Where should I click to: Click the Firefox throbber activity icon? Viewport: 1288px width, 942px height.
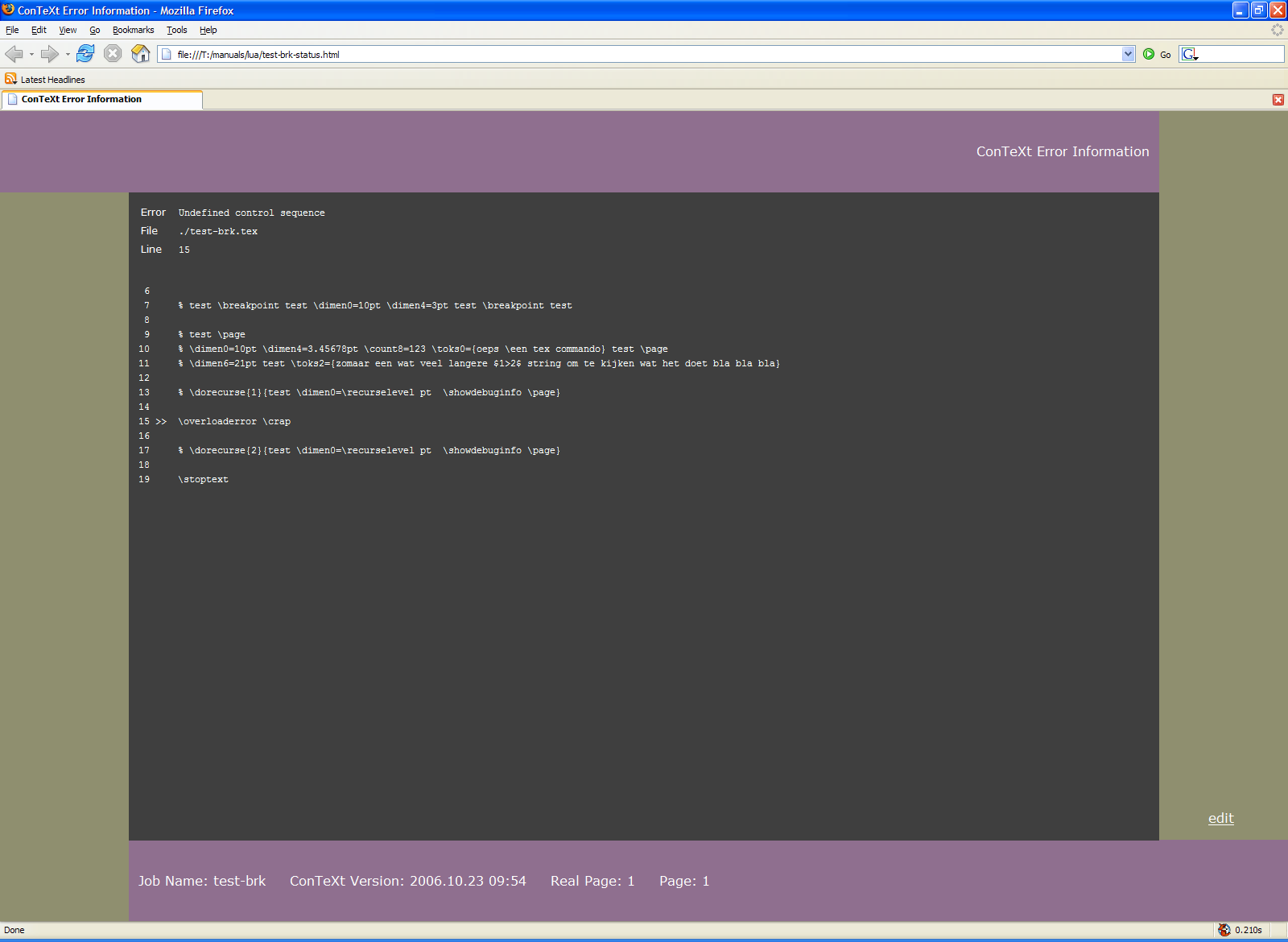pos(1277,30)
